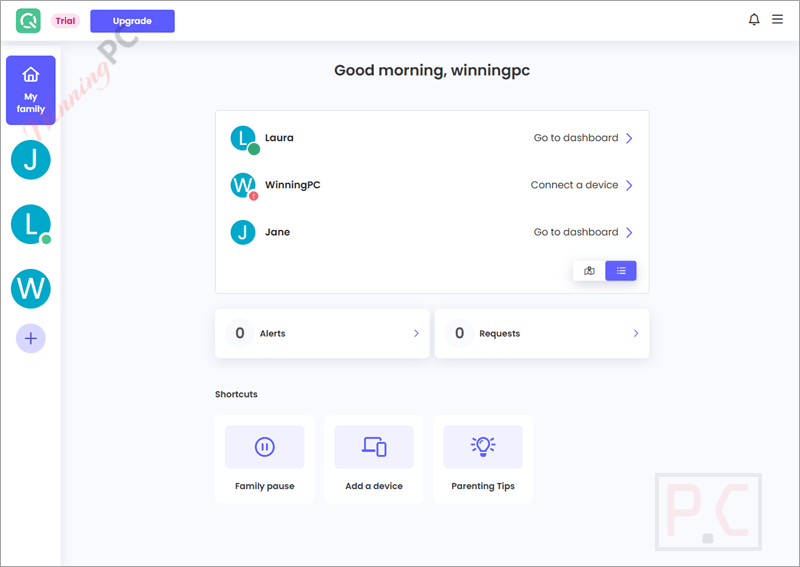The height and width of the screenshot is (567, 800).
Task: Open Jane's profile avatar in sidebar
Action: (x=31, y=160)
